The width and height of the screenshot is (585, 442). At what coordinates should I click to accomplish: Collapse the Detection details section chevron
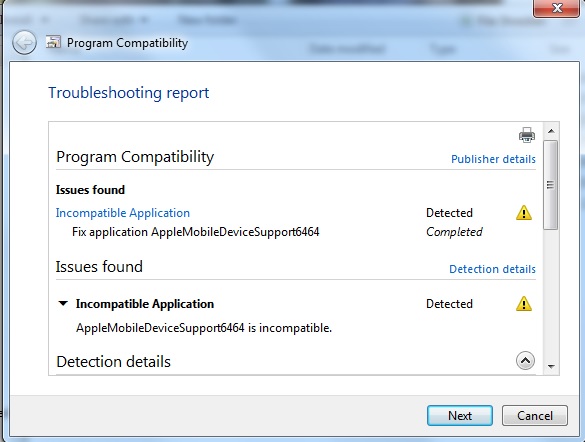[525, 361]
